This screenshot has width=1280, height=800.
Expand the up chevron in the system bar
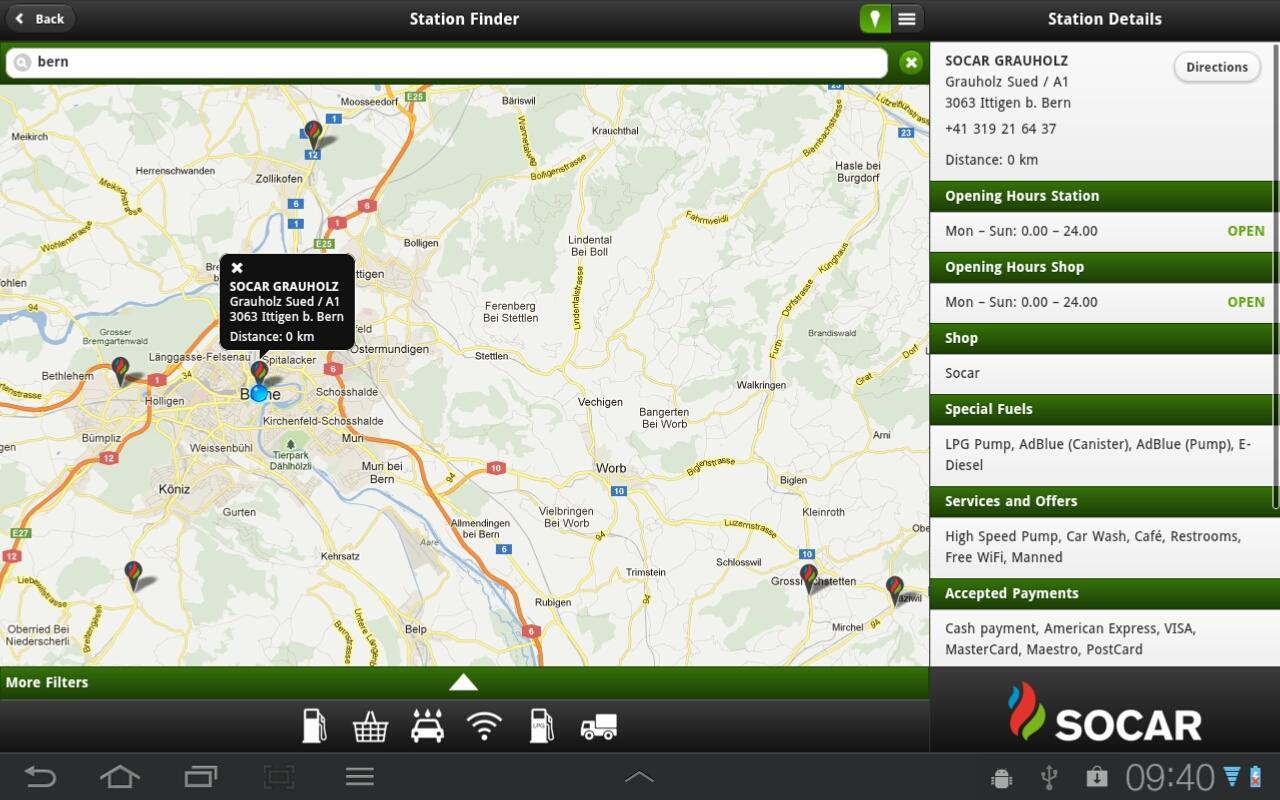point(639,777)
